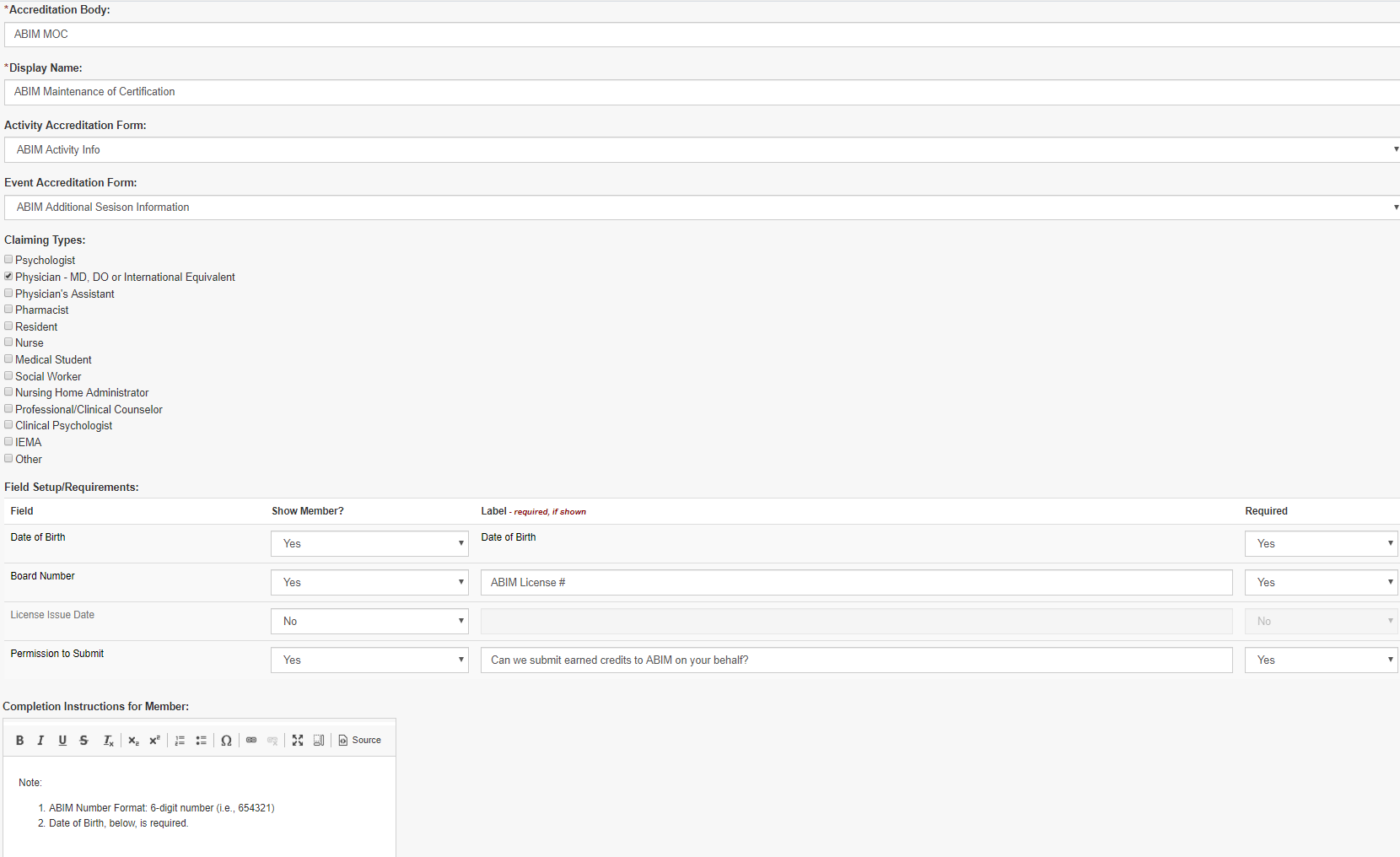
Task: Click the Strikethrough icon
Action: (83, 741)
